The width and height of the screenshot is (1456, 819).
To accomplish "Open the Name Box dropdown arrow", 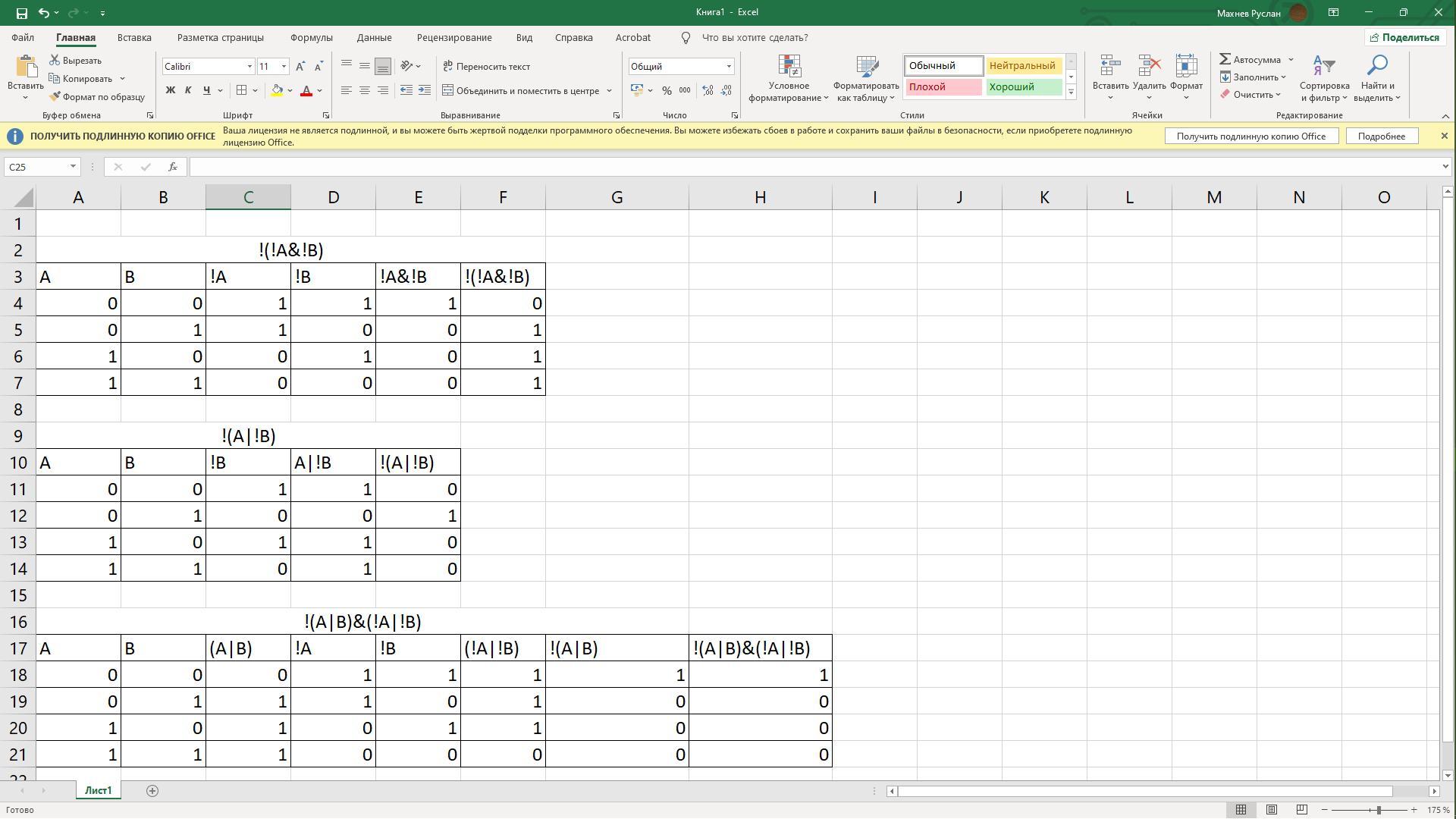I will 73,167.
